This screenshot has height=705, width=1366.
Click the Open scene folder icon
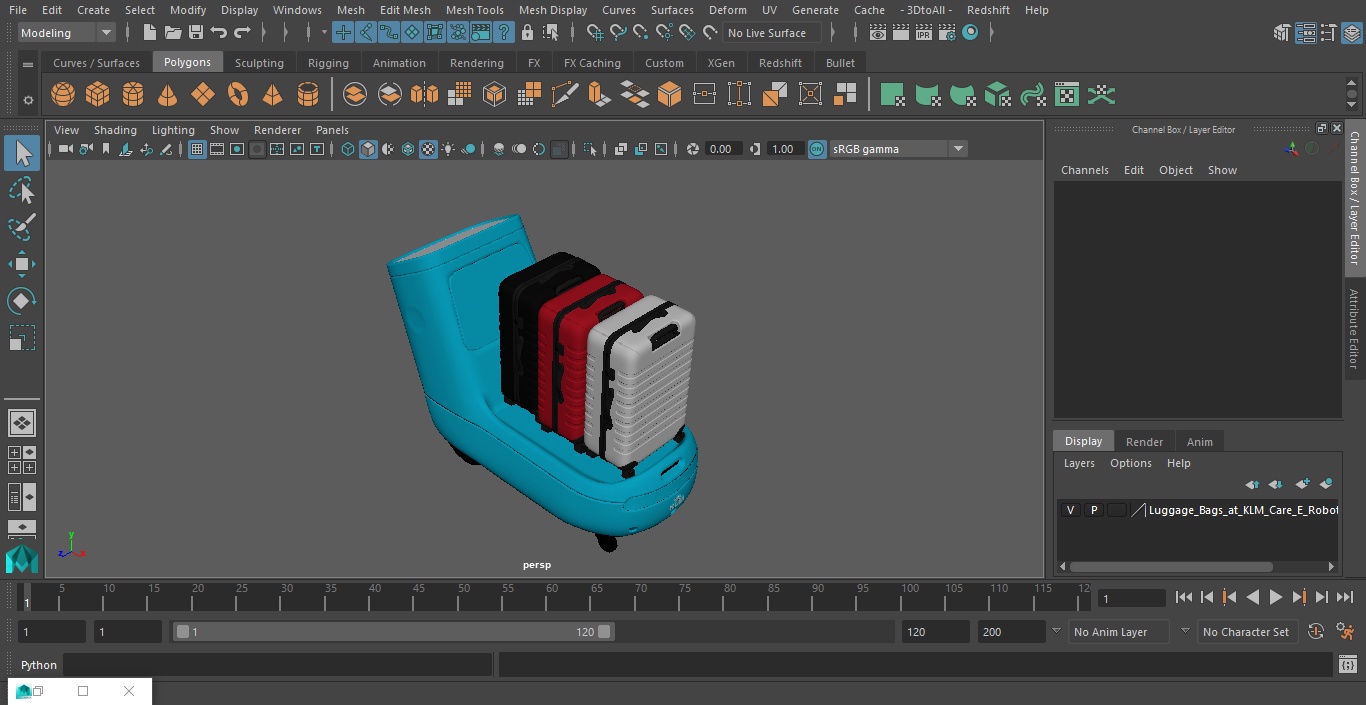point(173,33)
